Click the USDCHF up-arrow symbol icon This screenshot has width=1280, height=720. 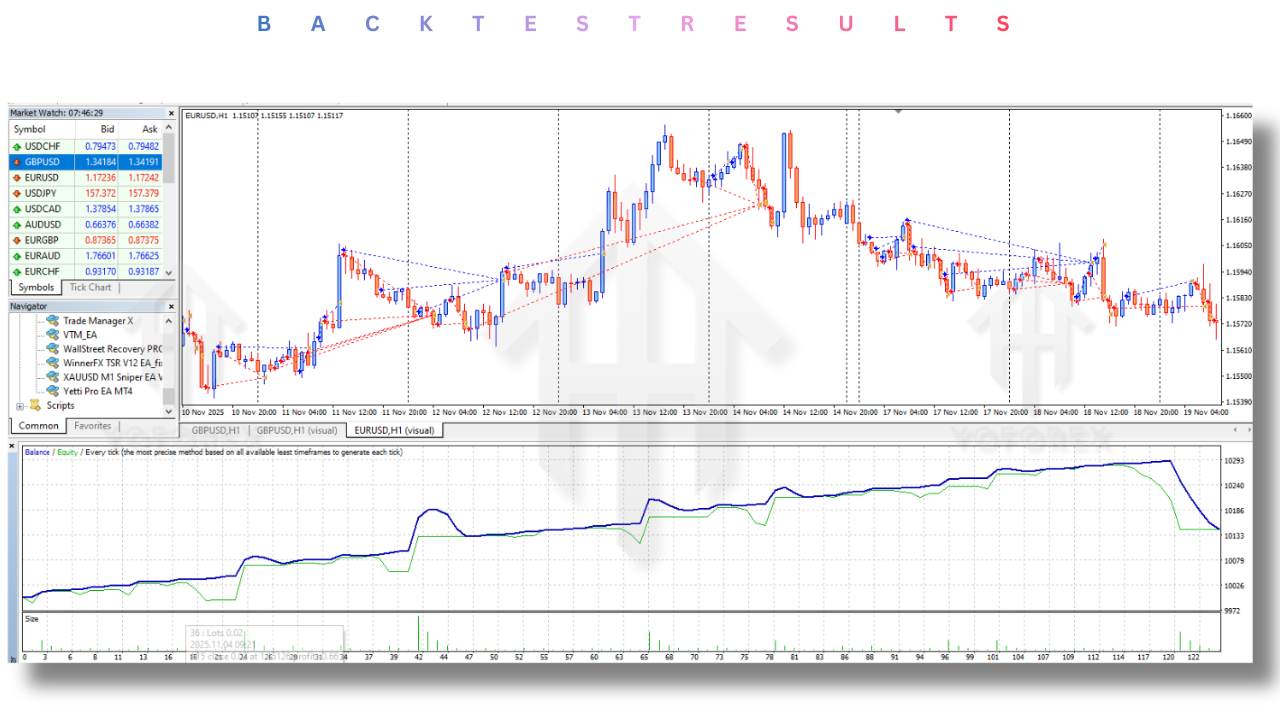[17, 146]
